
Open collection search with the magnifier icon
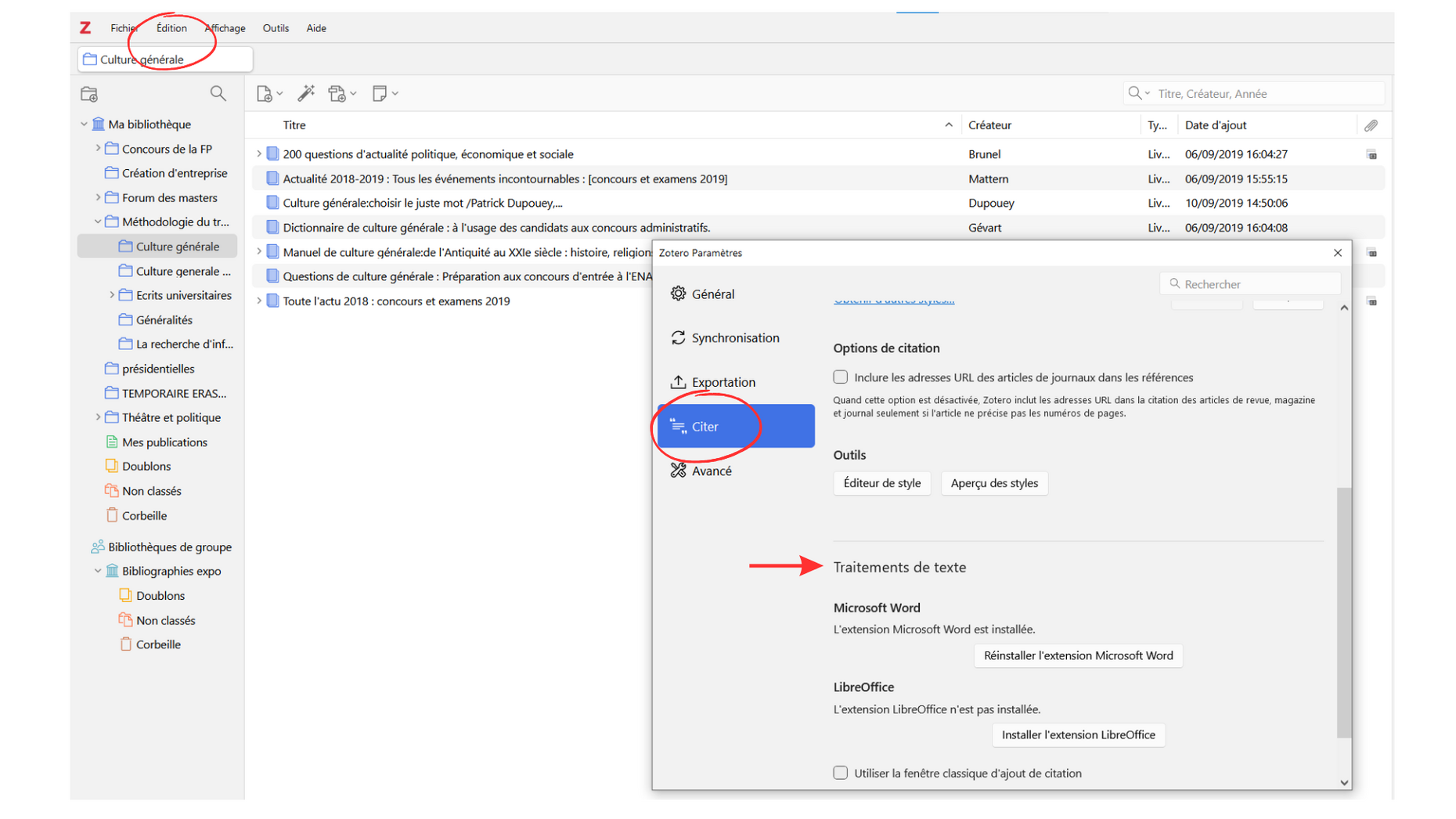(218, 93)
